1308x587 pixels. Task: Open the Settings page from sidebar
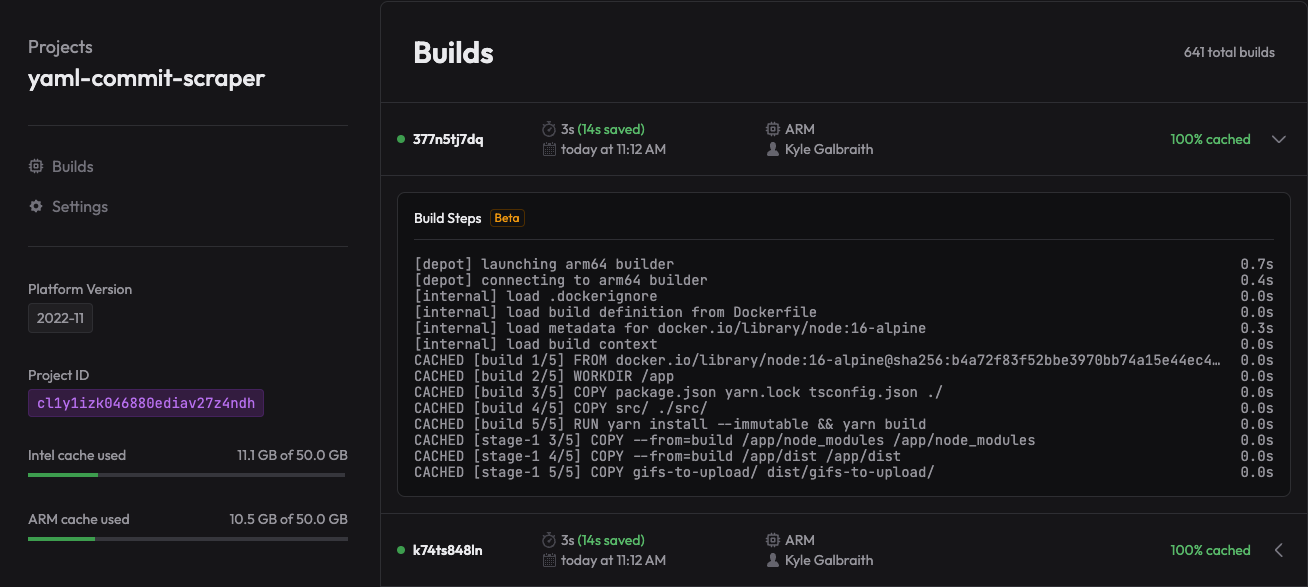click(79, 207)
